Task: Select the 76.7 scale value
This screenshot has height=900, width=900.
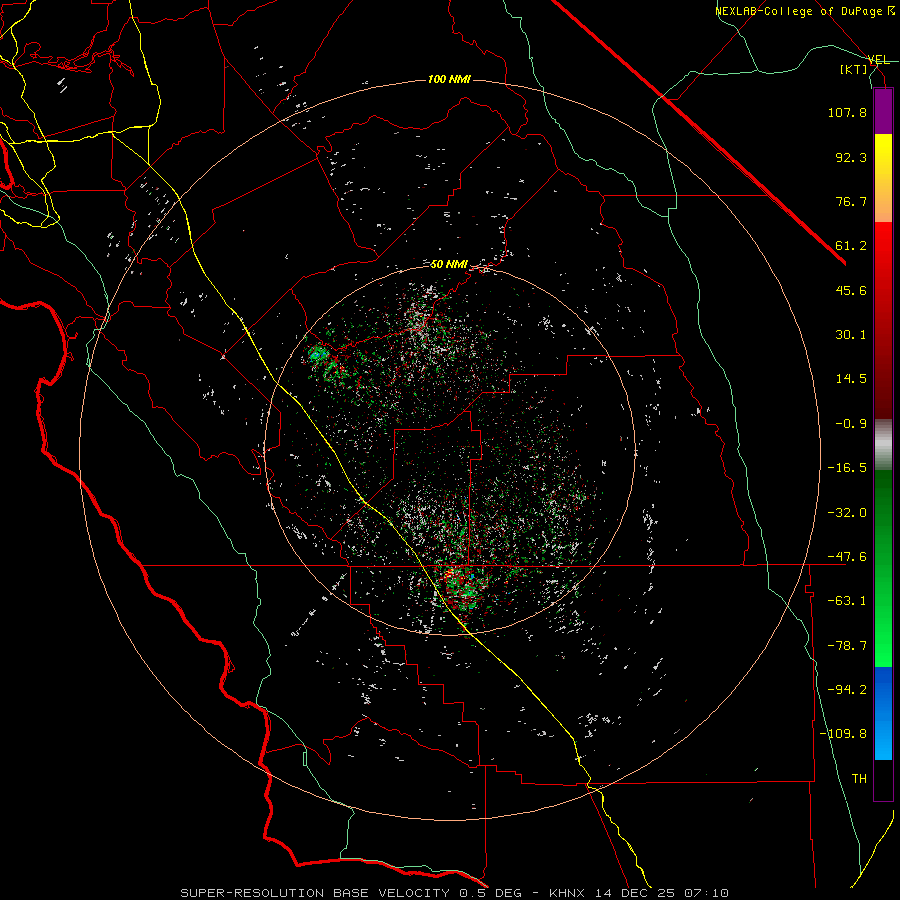Action: pyautogui.click(x=851, y=201)
